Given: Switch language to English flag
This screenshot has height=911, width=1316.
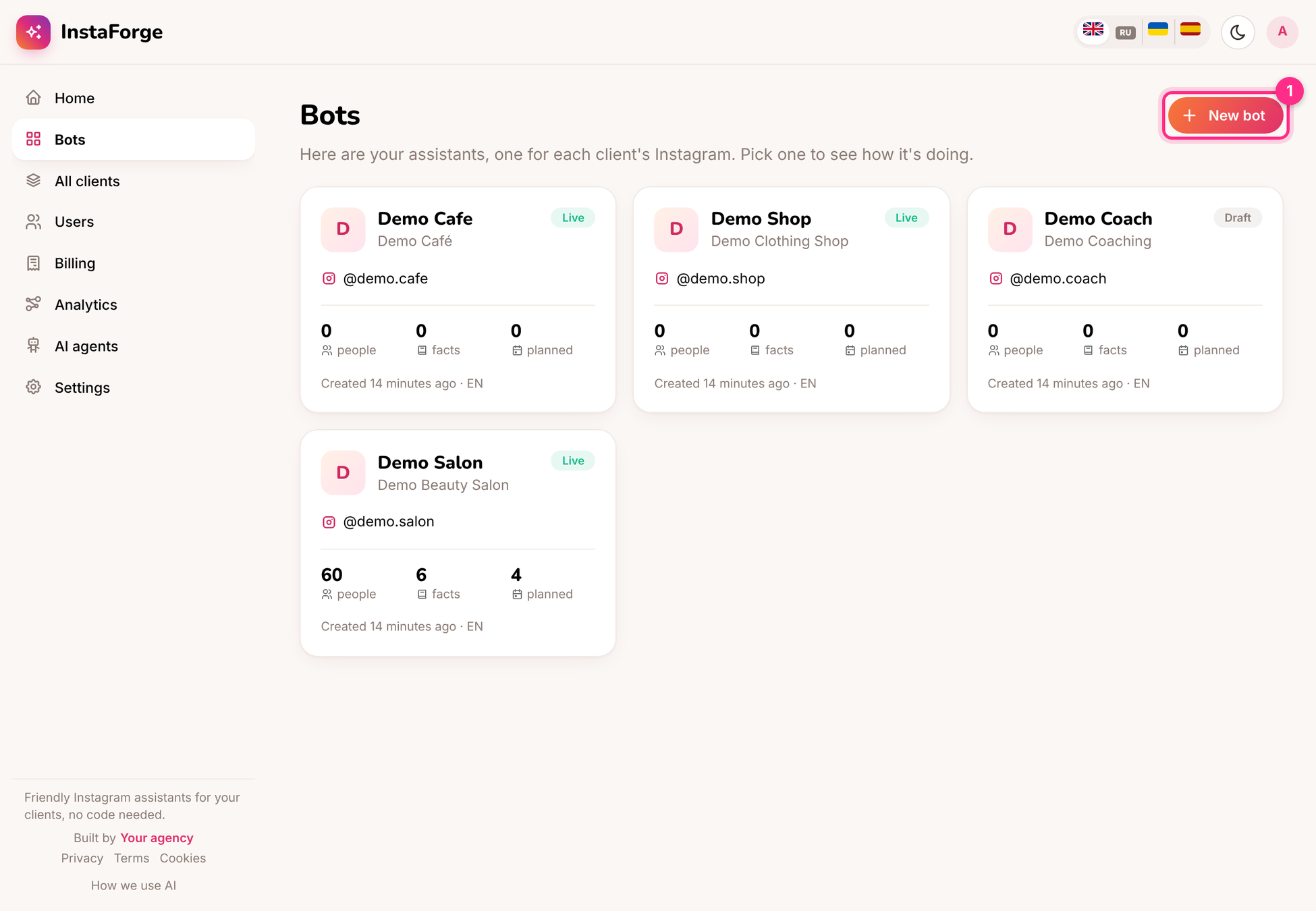Looking at the screenshot, I should pos(1093,31).
